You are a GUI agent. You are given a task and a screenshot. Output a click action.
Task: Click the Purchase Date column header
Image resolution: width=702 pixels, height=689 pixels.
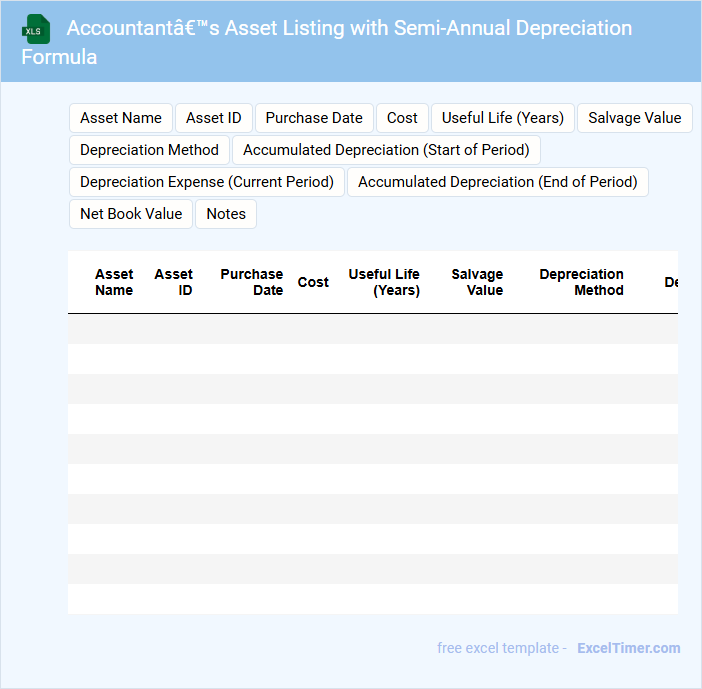click(x=251, y=282)
